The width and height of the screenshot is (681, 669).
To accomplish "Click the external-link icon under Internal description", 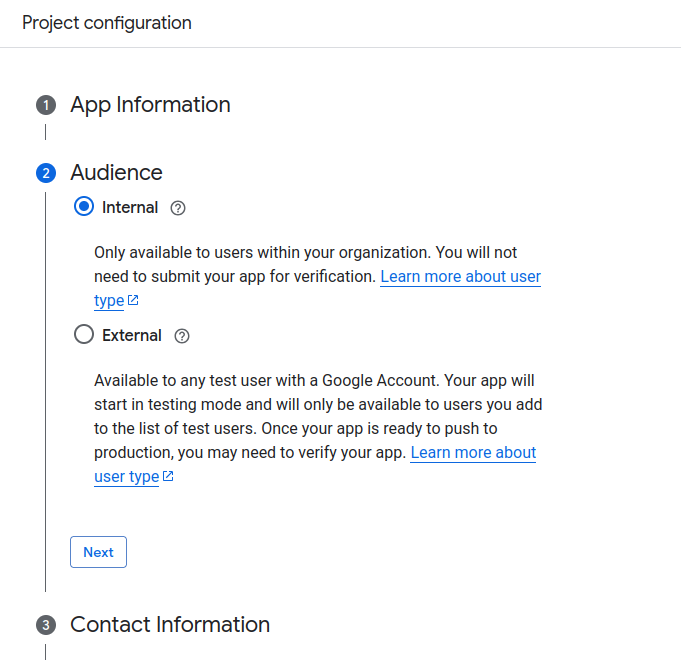I will click(133, 300).
